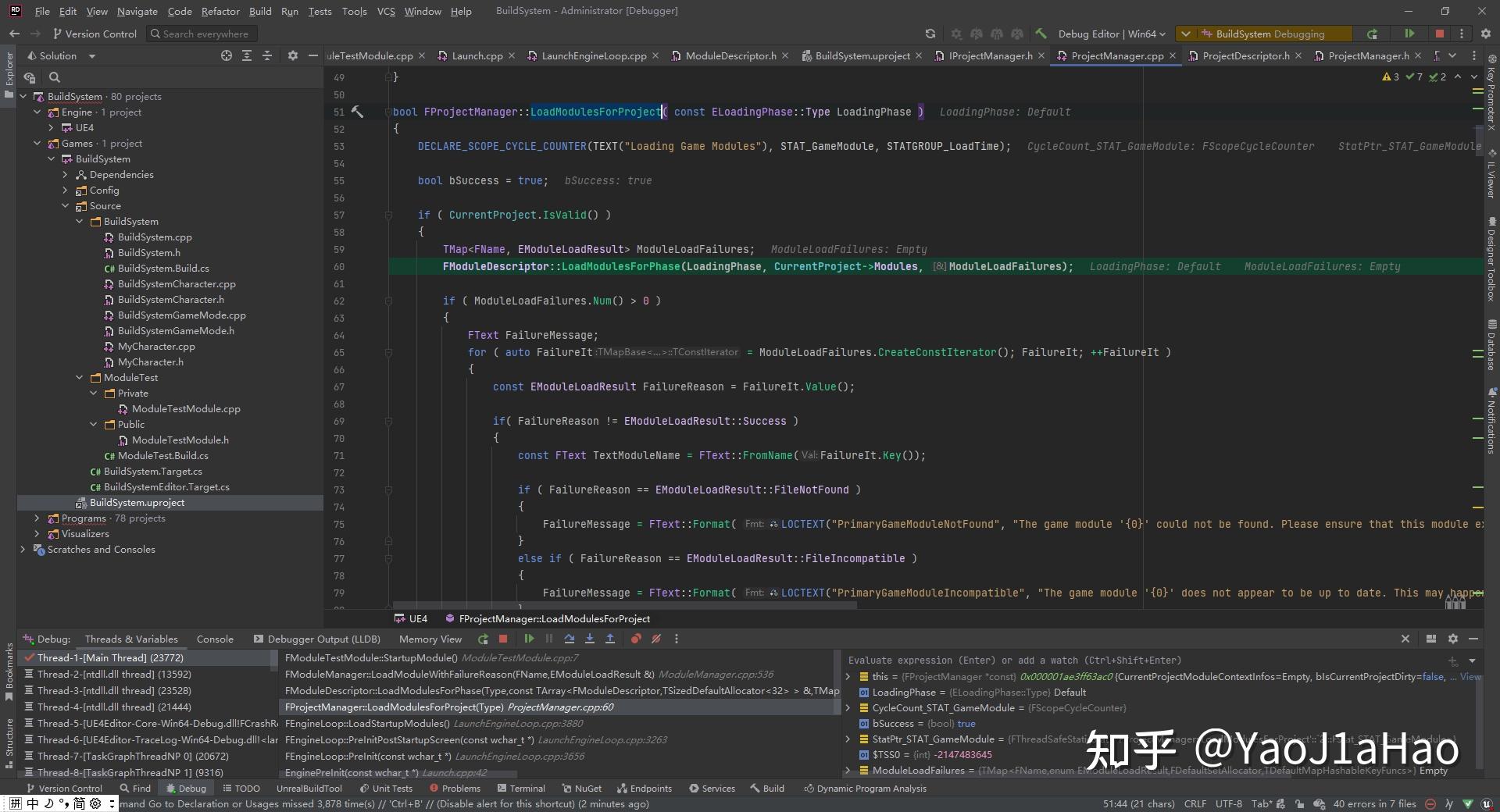Stop the debugging session
Image resolution: width=1500 pixels, height=812 pixels.
(503, 639)
